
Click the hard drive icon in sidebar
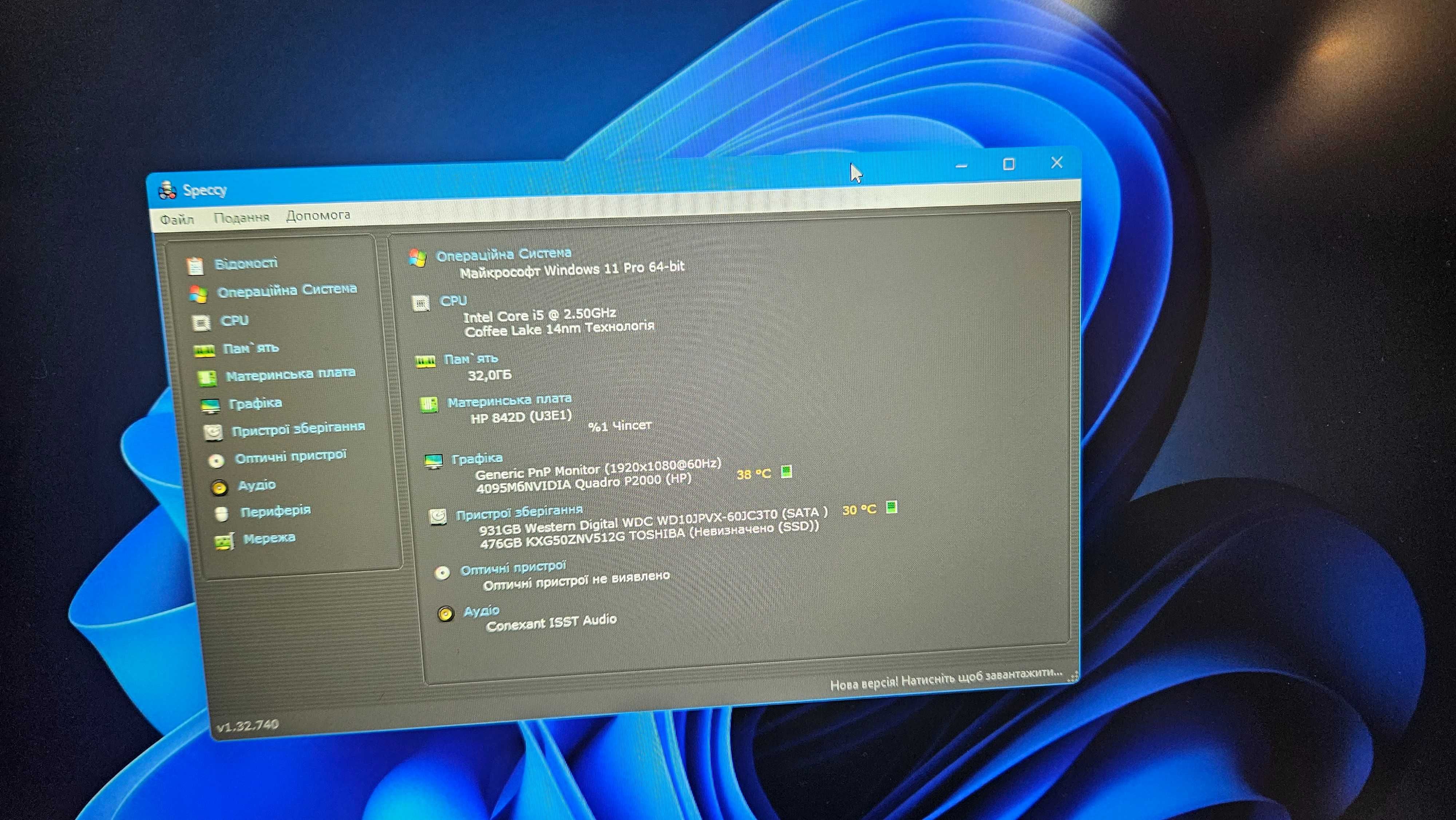tap(213, 433)
